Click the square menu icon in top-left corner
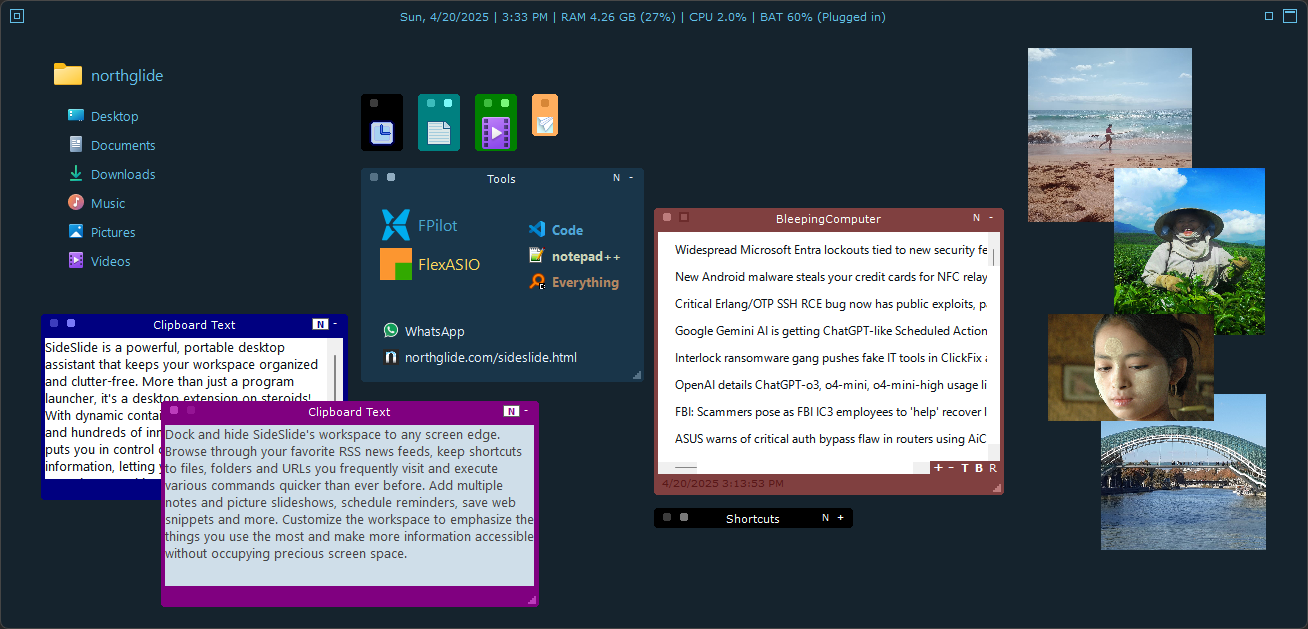The image size is (1308, 629). click(x=17, y=16)
